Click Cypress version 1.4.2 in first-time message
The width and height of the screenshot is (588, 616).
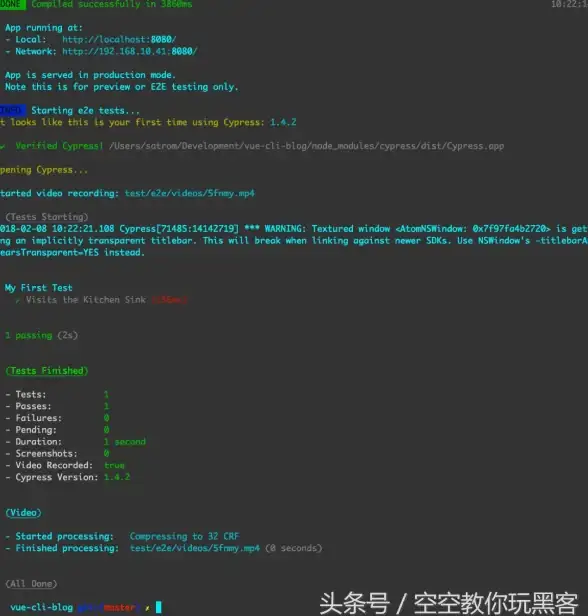pyautogui.click(x=283, y=122)
